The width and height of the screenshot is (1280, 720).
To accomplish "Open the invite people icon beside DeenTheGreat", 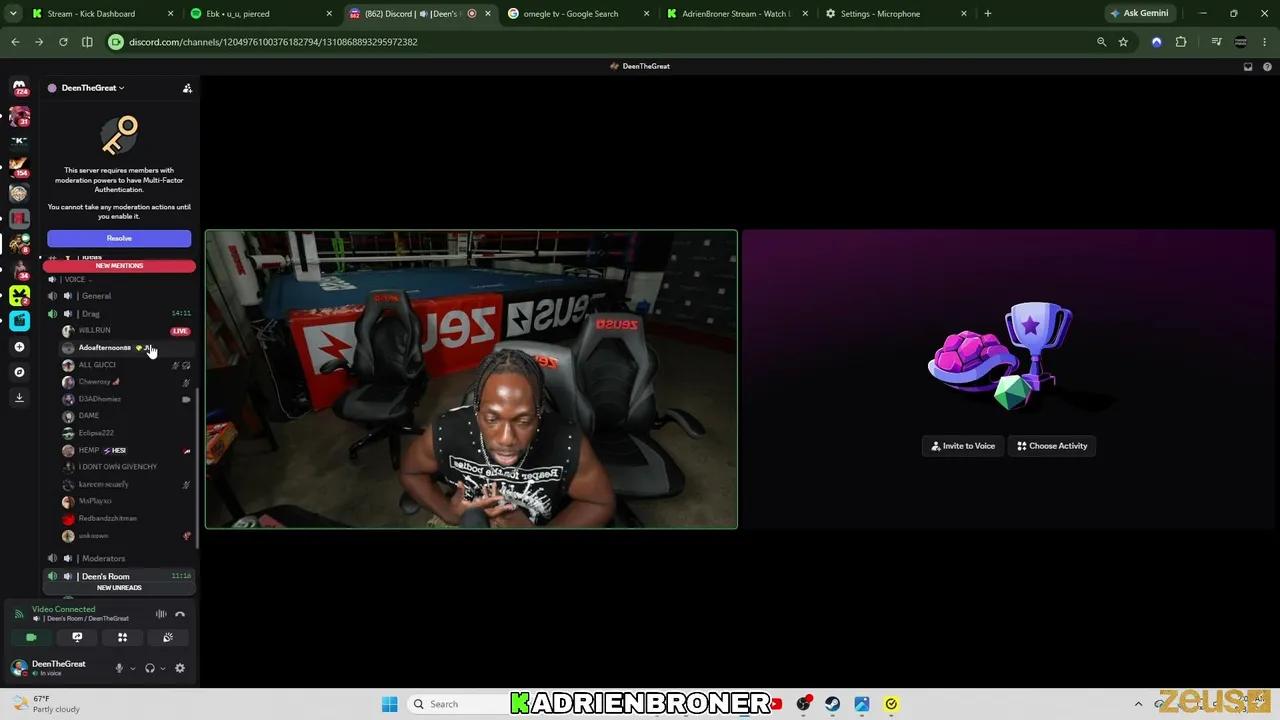I will coord(187,88).
